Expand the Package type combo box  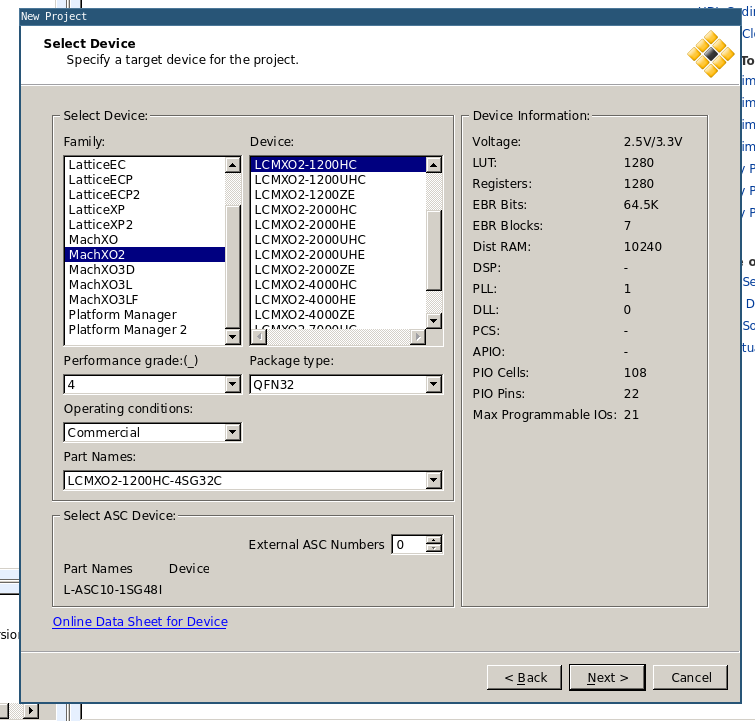click(433, 384)
